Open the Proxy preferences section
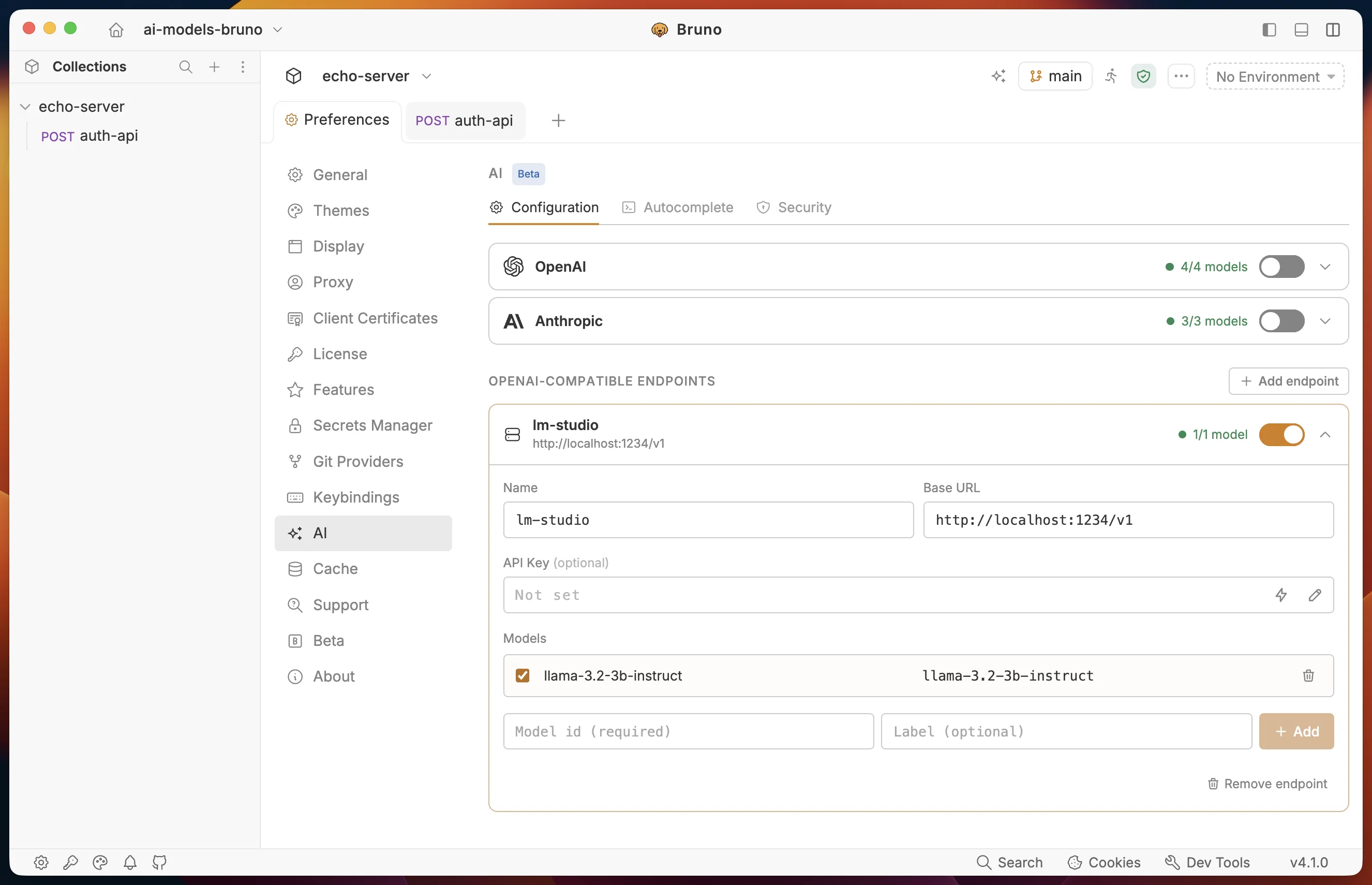The image size is (1372, 885). point(363,282)
